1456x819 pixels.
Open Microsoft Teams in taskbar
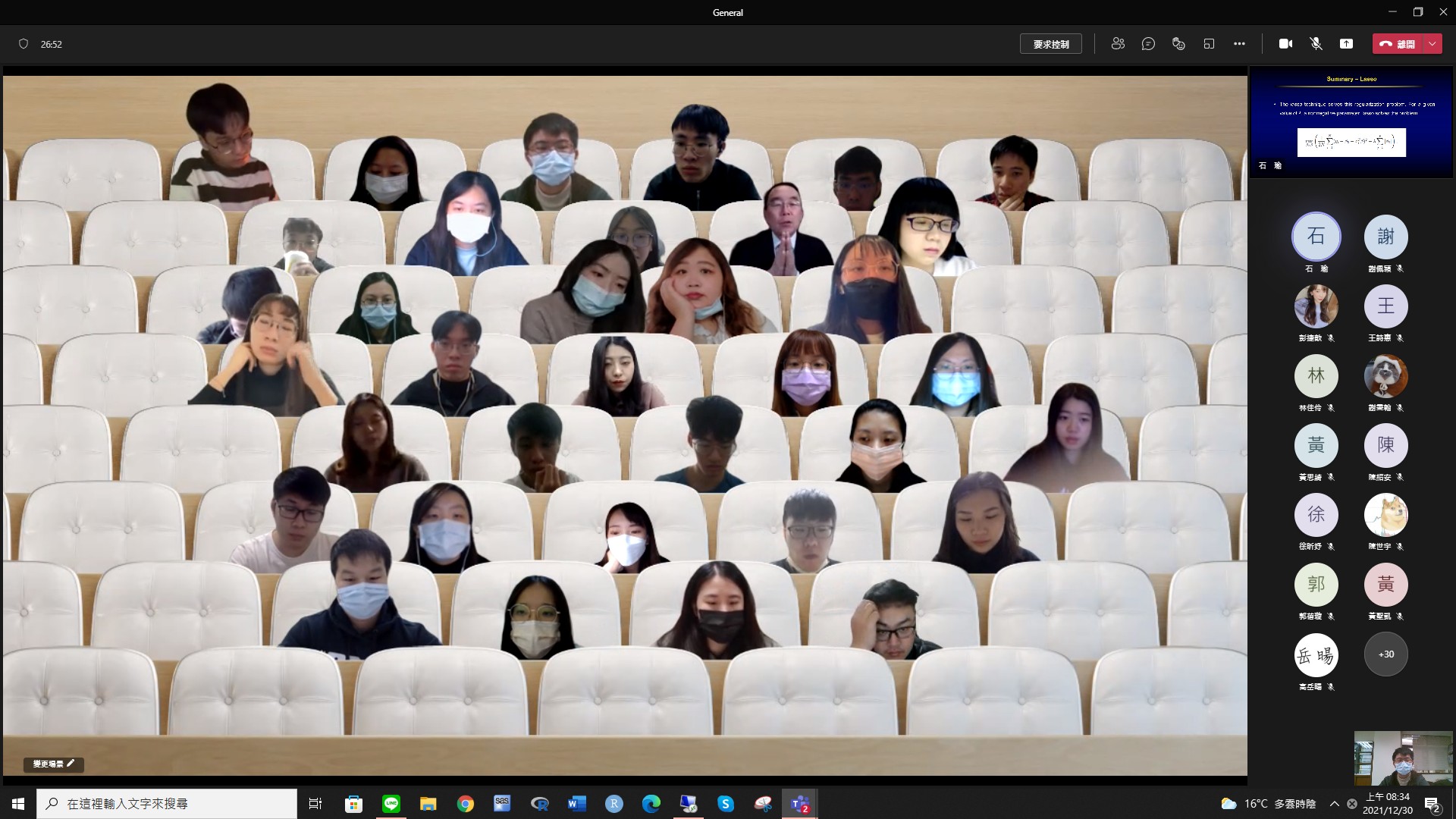[x=800, y=804]
